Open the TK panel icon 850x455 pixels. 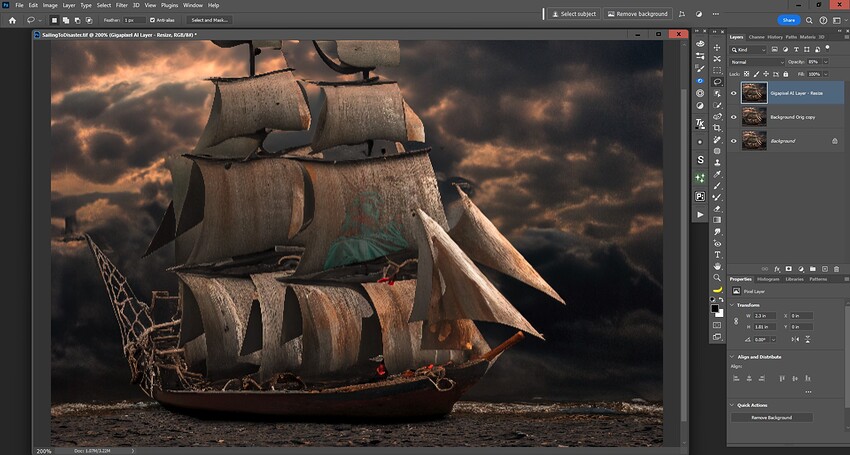[x=700, y=124]
